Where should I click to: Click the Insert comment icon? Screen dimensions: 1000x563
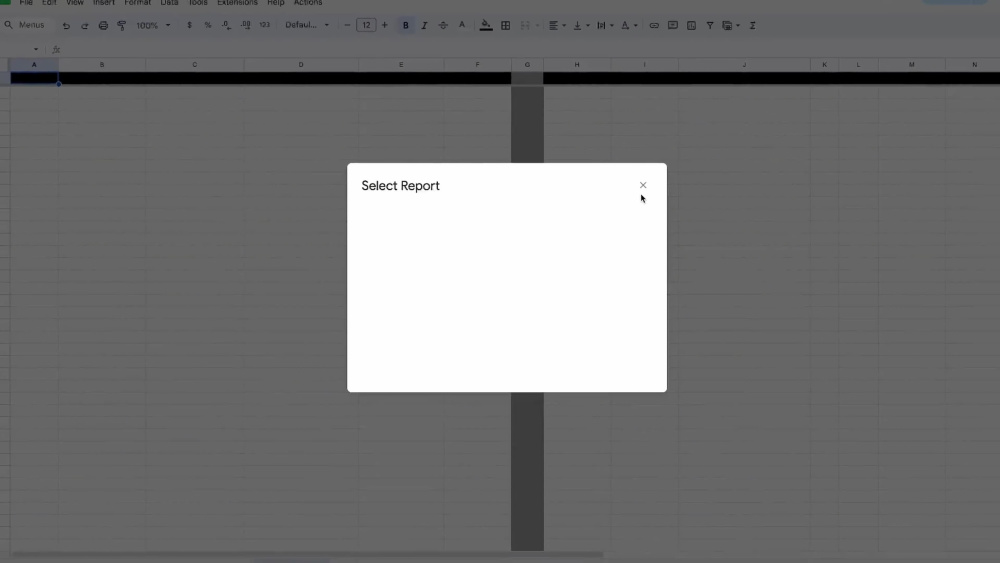click(673, 26)
